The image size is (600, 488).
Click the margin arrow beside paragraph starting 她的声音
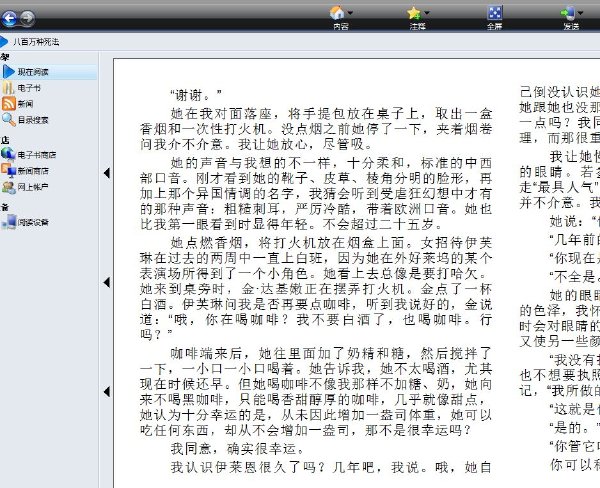point(107,173)
